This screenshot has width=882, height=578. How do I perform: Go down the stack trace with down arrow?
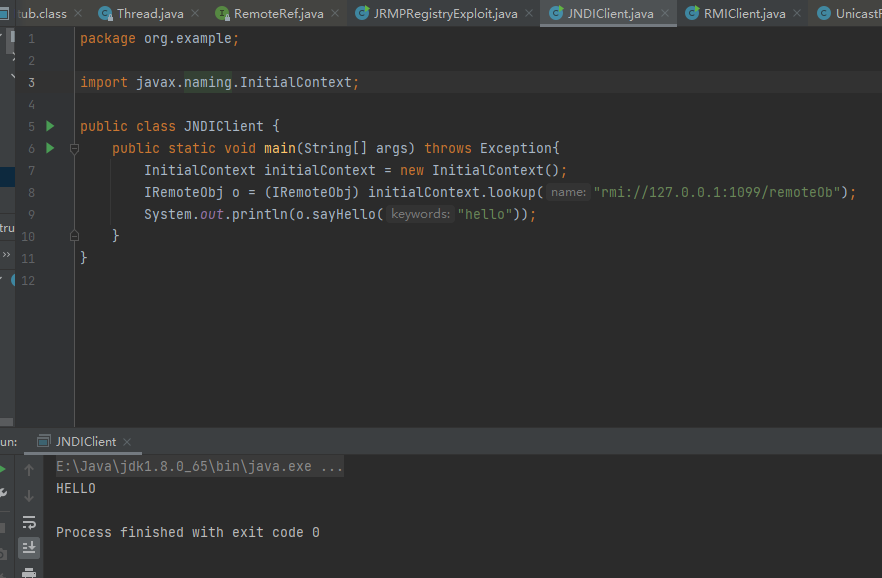click(x=29, y=496)
